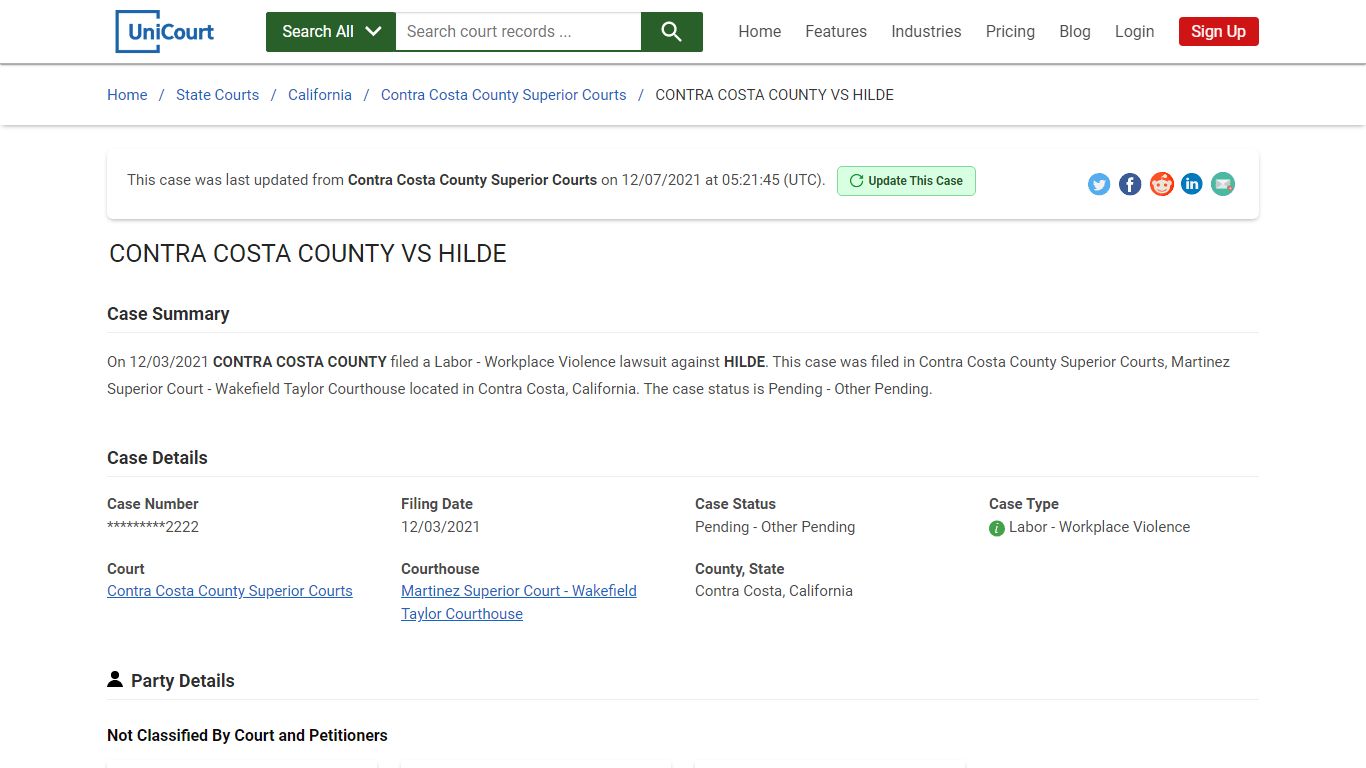Select the CONTRA COSTA COUNTY VS HILDE heading
The image size is (1366, 768).
click(x=308, y=254)
